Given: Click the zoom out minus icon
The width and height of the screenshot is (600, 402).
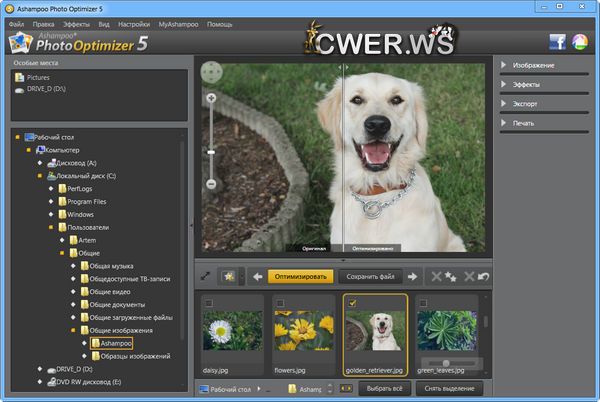Looking at the screenshot, I should (211, 185).
